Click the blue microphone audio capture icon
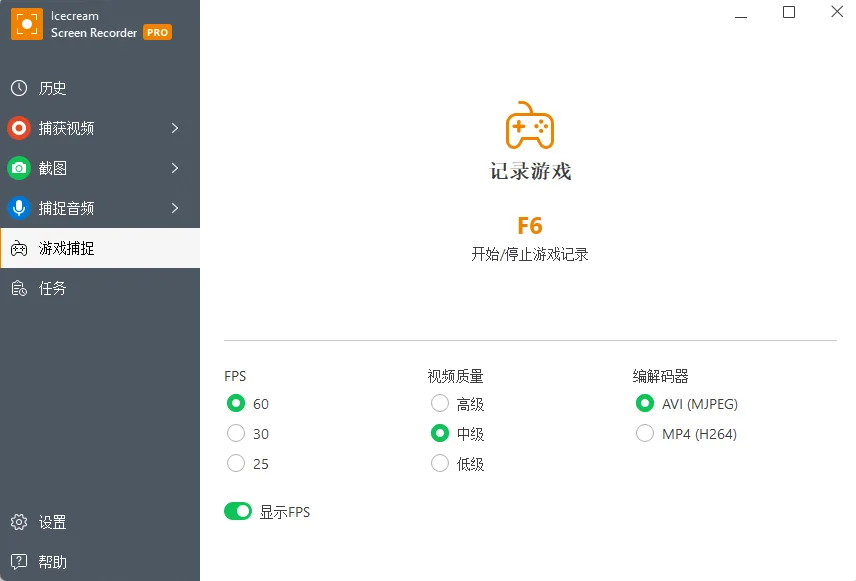Viewport: 856px width, 581px height. pos(19,208)
